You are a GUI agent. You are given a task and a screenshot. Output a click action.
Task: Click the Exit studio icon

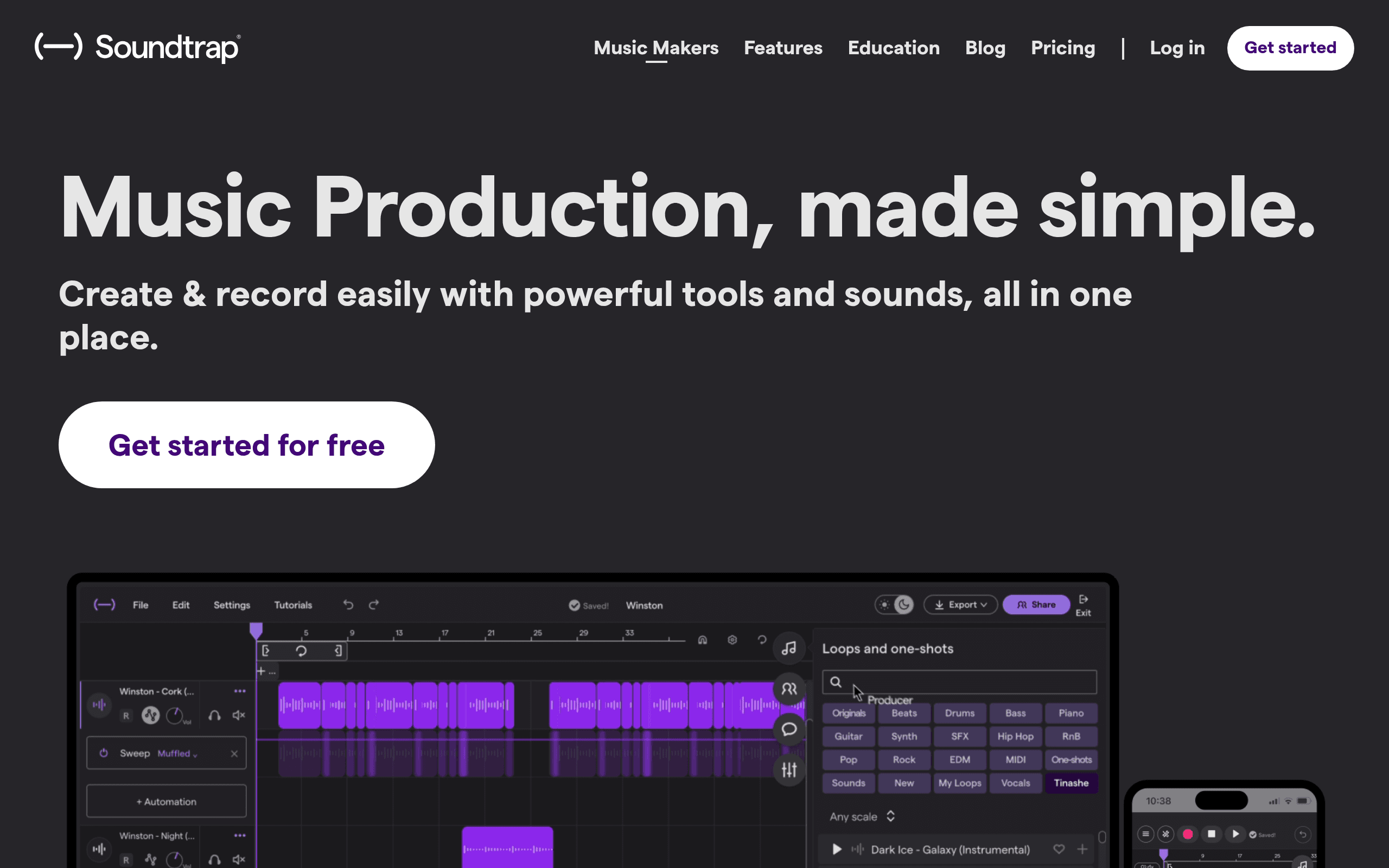point(1083,605)
